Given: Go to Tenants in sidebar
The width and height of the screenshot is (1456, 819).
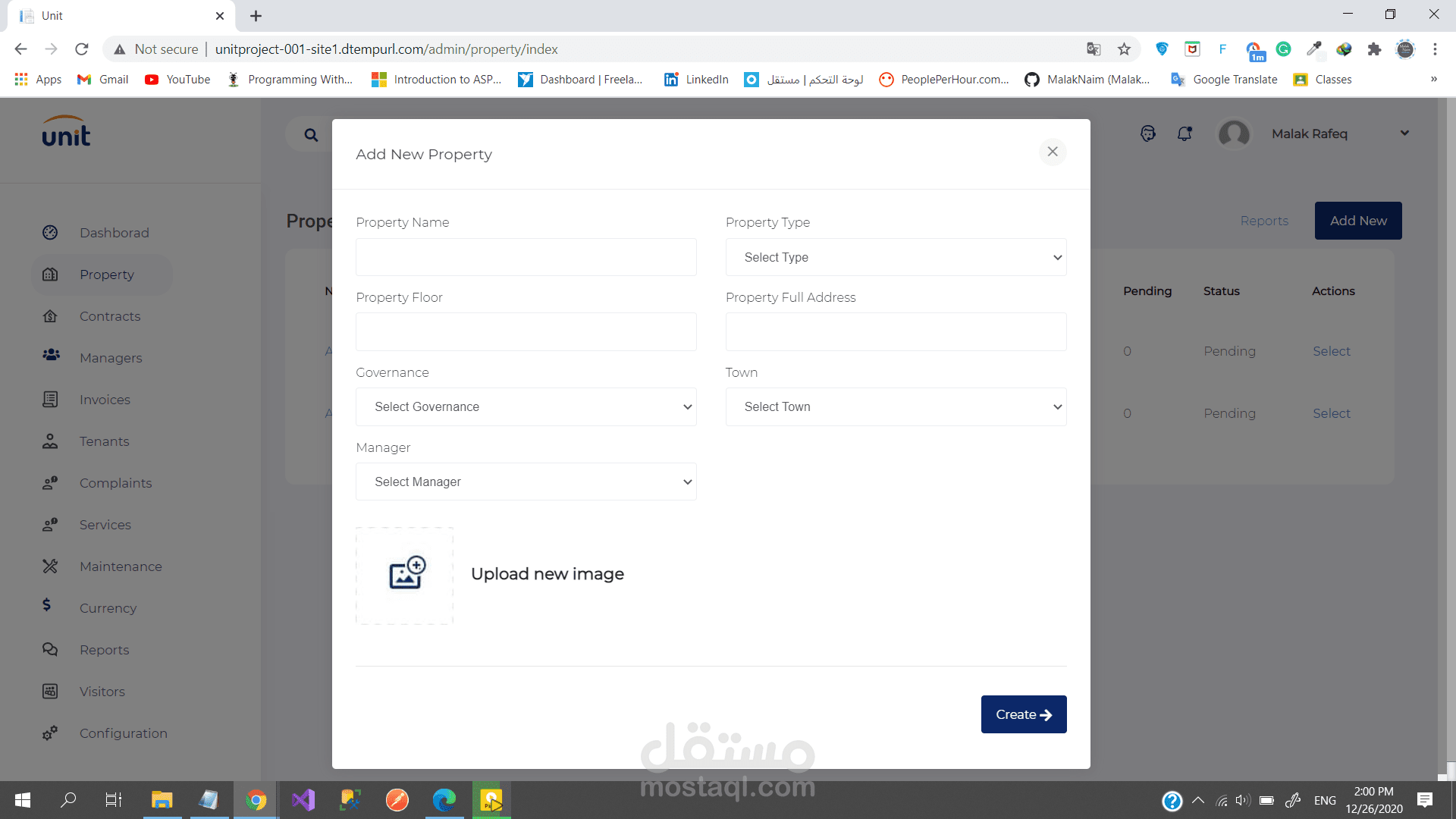Looking at the screenshot, I should [104, 441].
